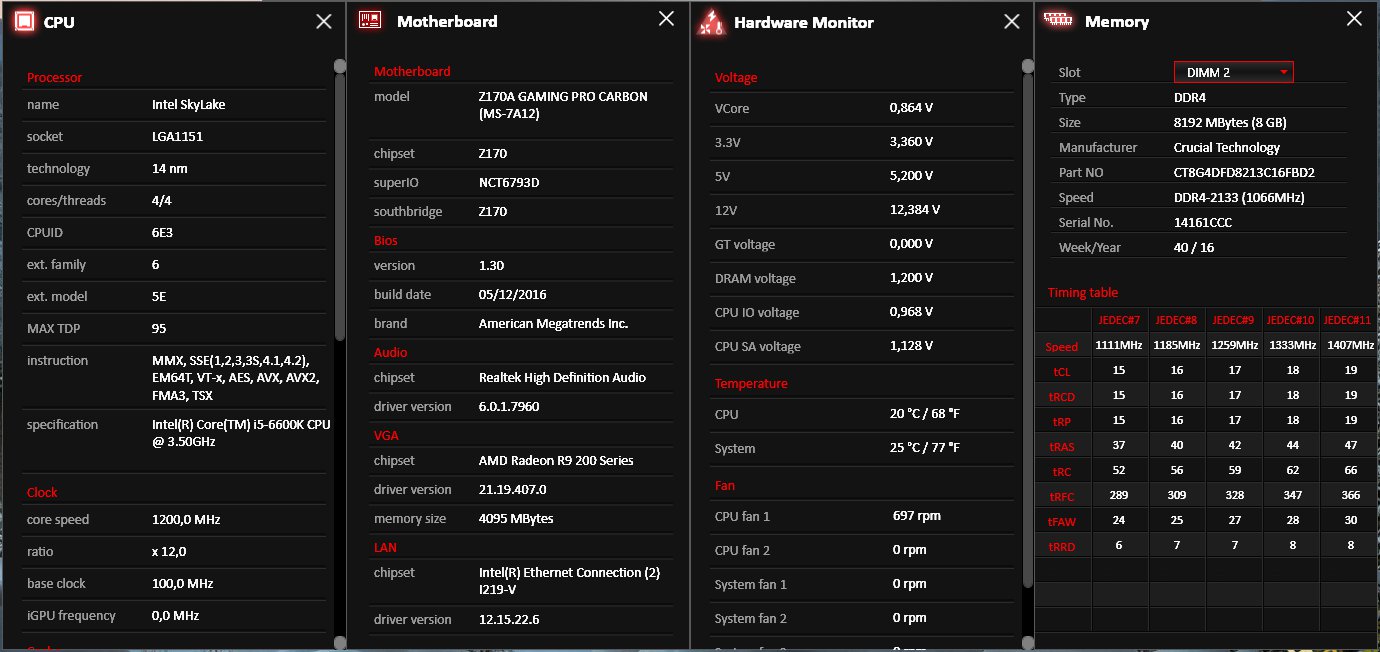Select the JEDEC#9 timing column header
Viewport: 1380px width, 652px height.
pyautogui.click(x=1233, y=320)
